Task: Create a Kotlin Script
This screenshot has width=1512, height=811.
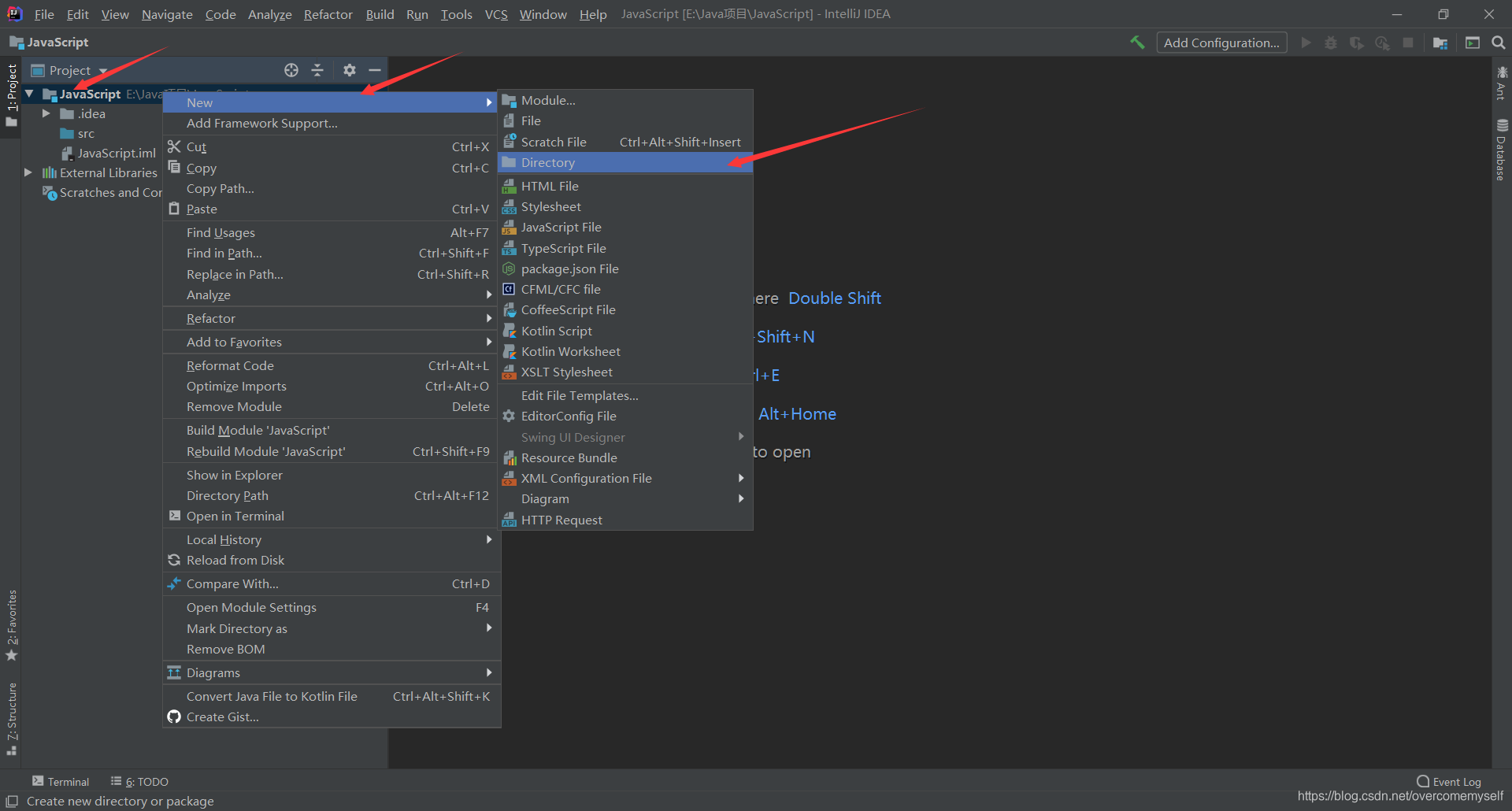Action: [625, 331]
